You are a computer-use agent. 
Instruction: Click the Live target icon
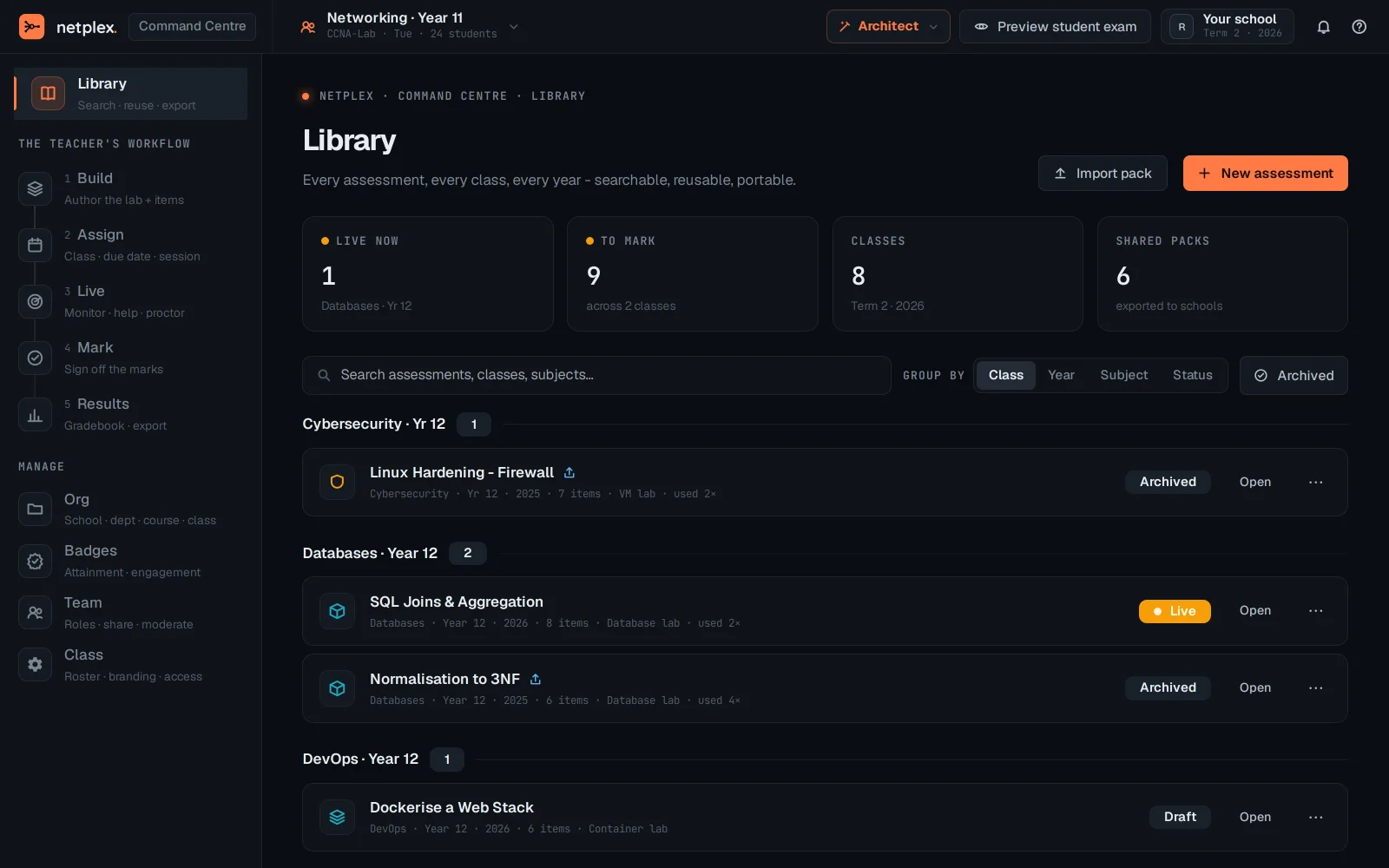(35, 301)
